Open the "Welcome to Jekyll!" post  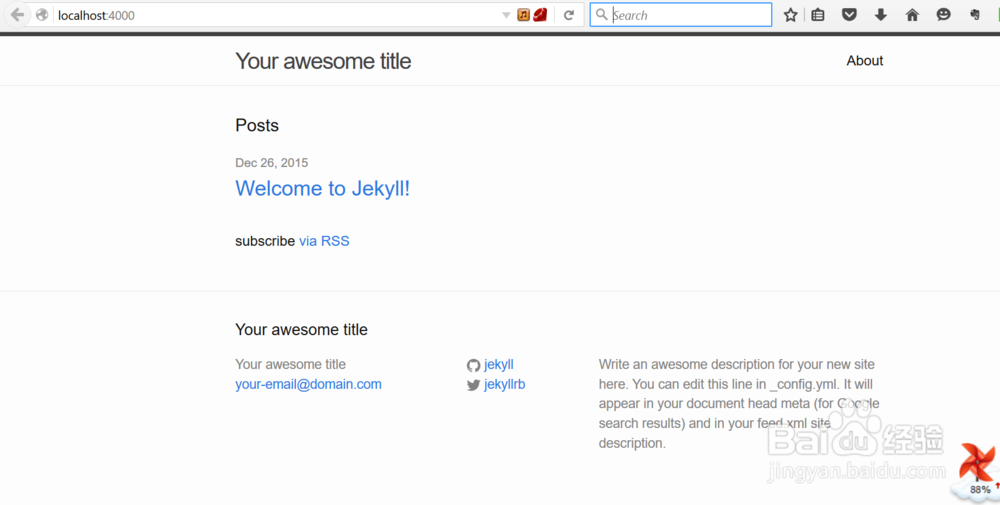pyautogui.click(x=322, y=189)
